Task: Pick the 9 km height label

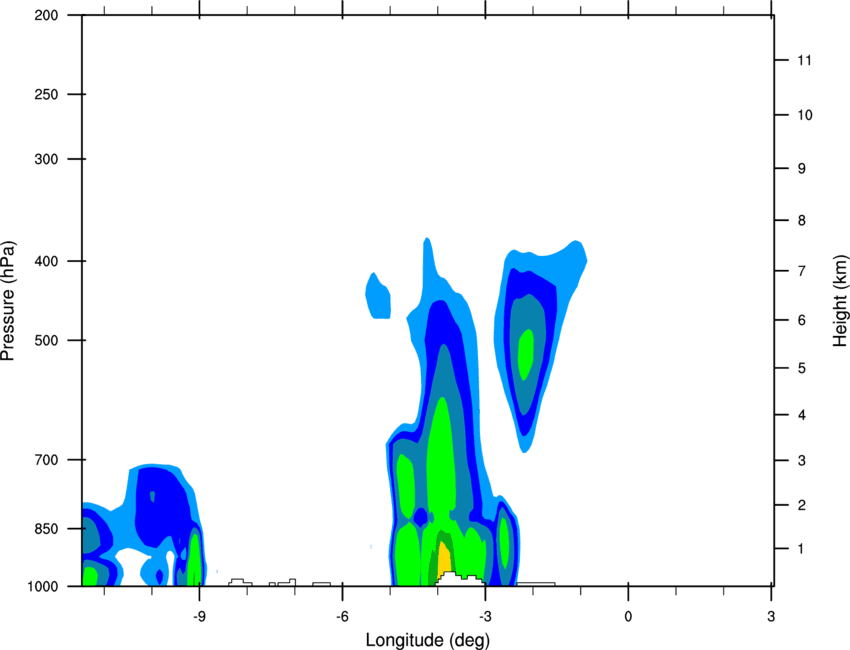Action: point(802,169)
